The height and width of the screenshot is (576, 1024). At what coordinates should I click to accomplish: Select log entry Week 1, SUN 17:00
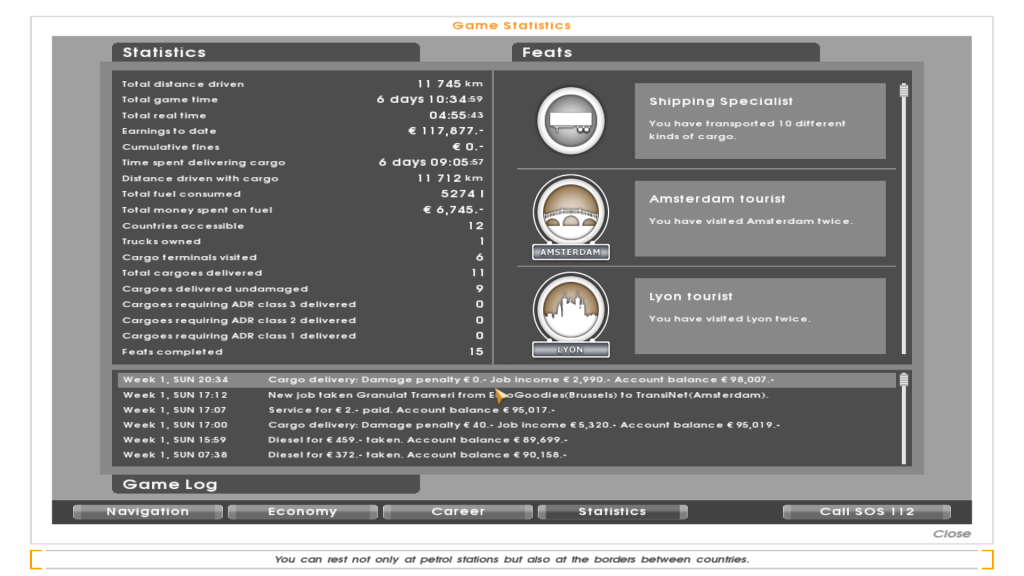pos(507,425)
